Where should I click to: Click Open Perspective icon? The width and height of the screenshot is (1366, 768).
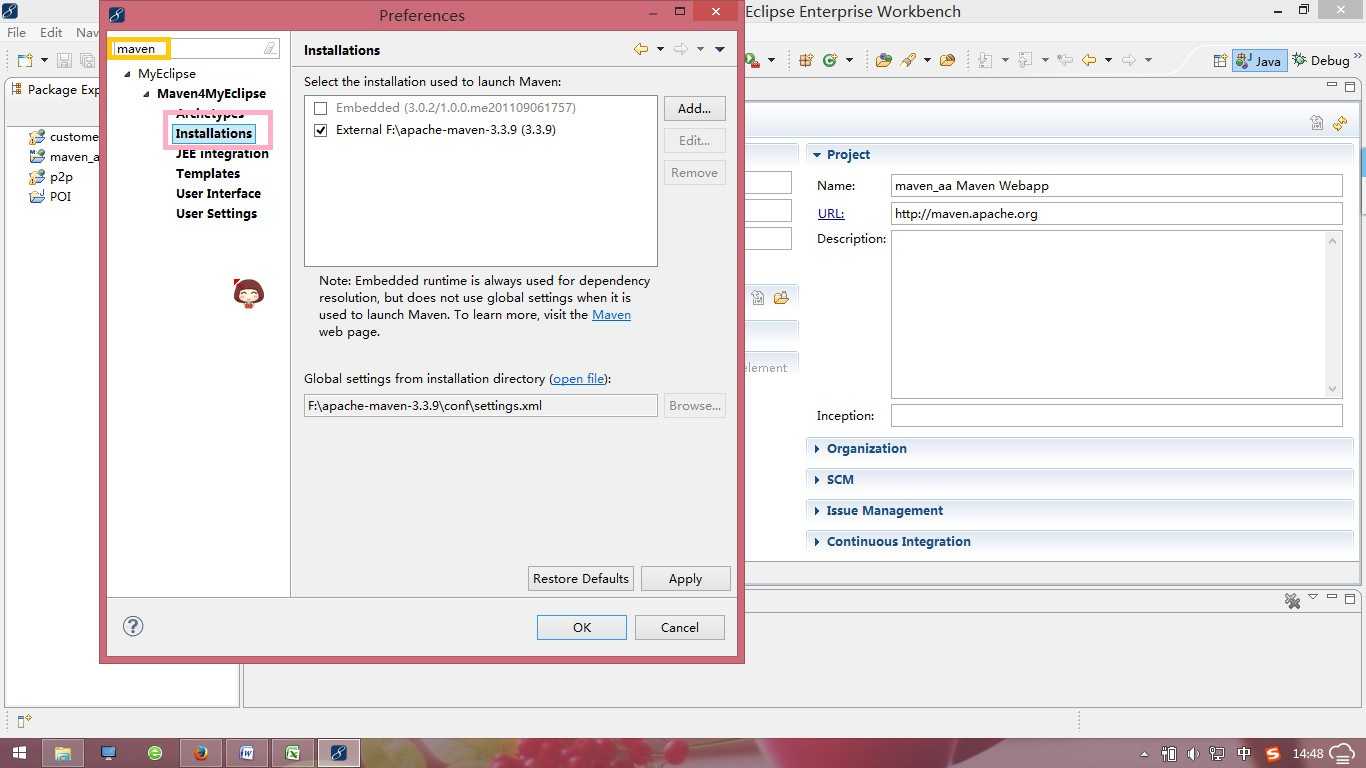tap(1220, 61)
